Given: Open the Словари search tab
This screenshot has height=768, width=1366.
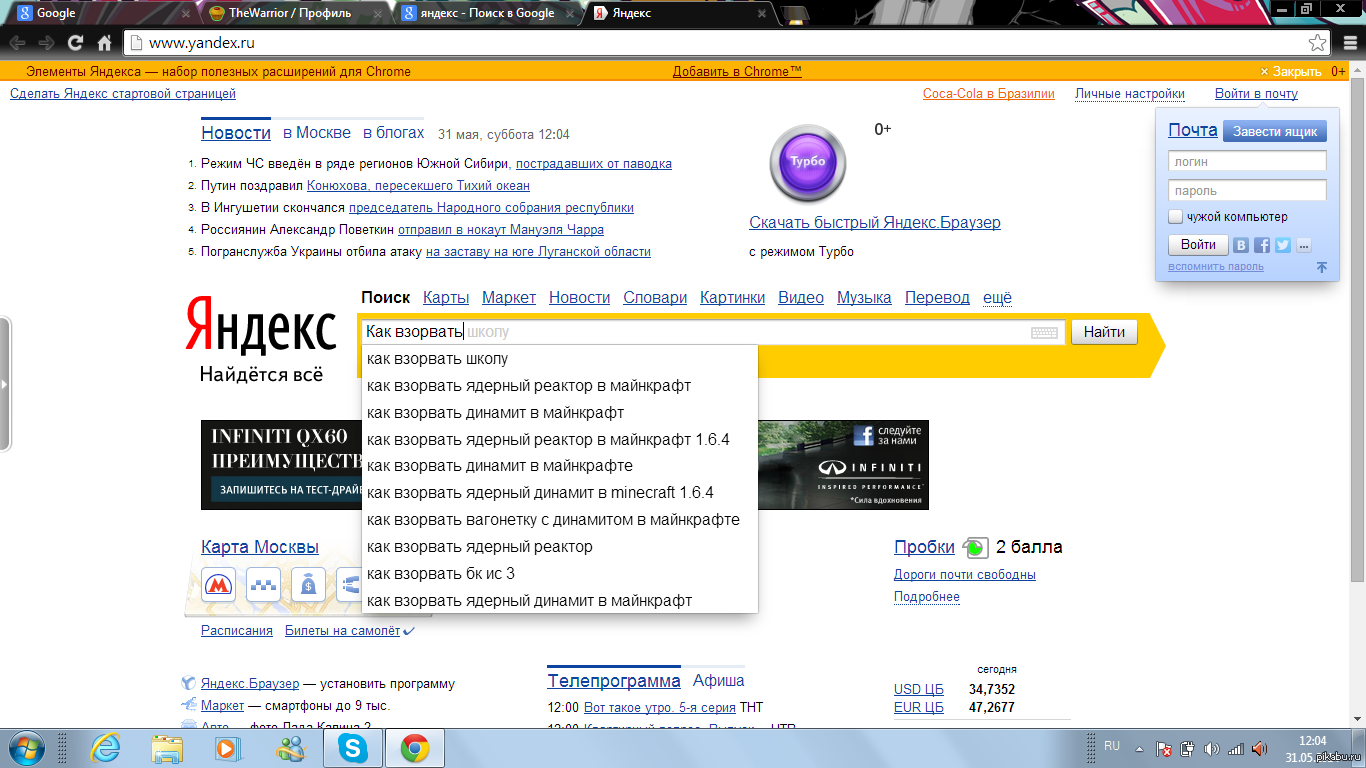Looking at the screenshot, I should 655,297.
